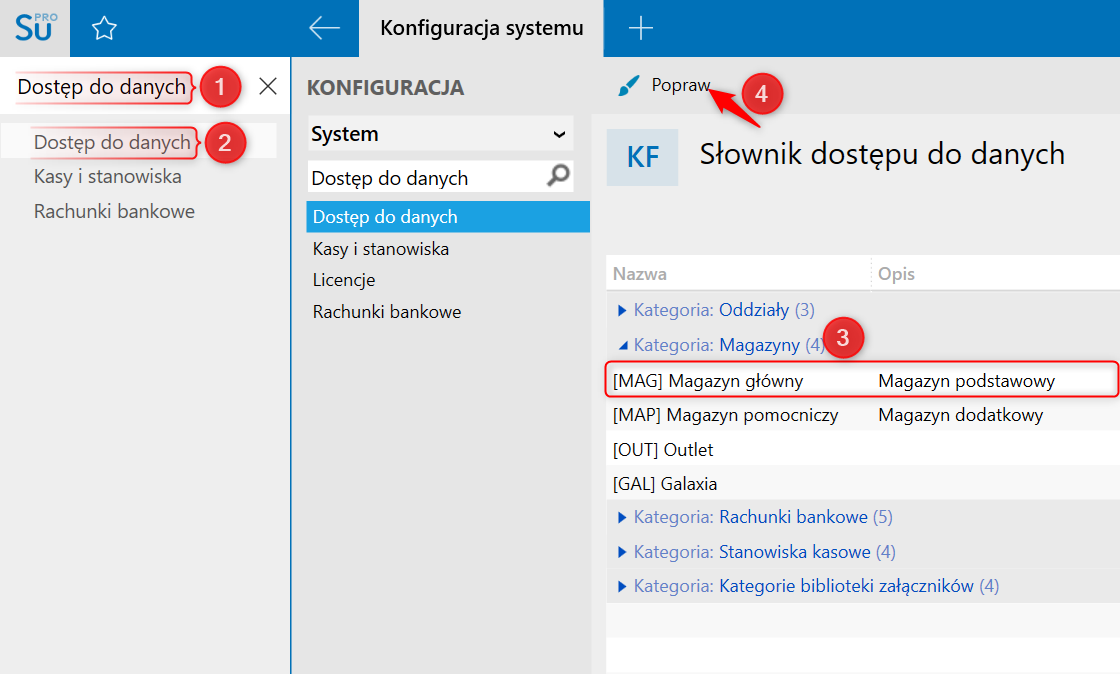Select Kasy i stanowiska in left results

(108, 176)
